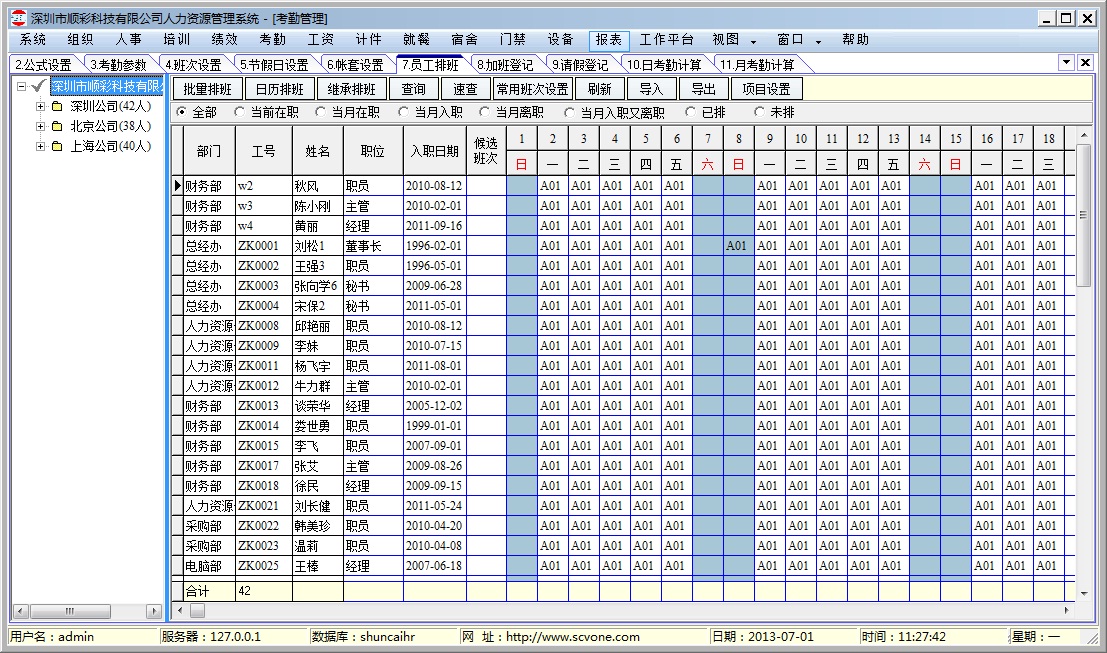The image size is (1107, 653).
Task: Click the tree panel horizontal scrollbar thumb
Action: tap(70, 611)
